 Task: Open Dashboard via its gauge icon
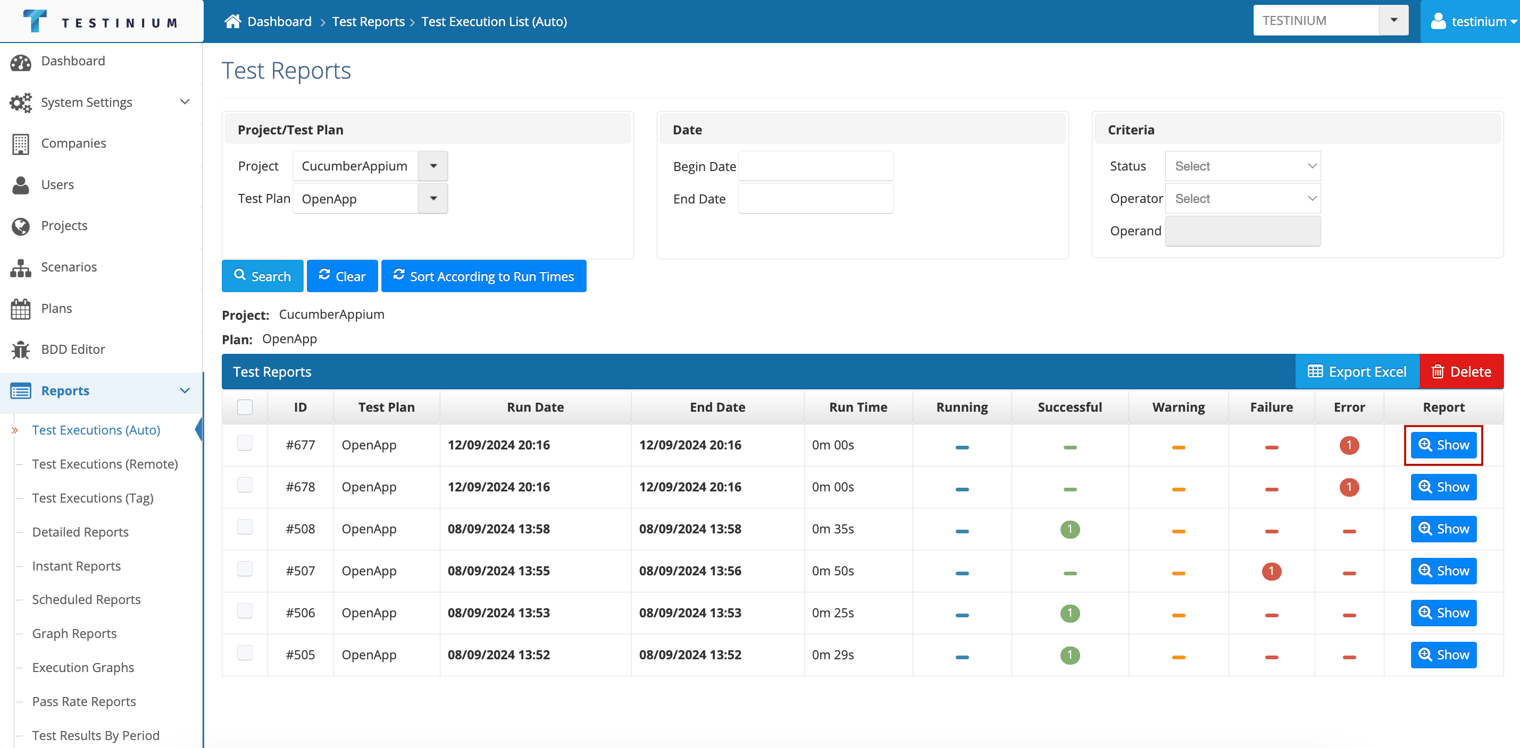pyautogui.click(x=21, y=62)
